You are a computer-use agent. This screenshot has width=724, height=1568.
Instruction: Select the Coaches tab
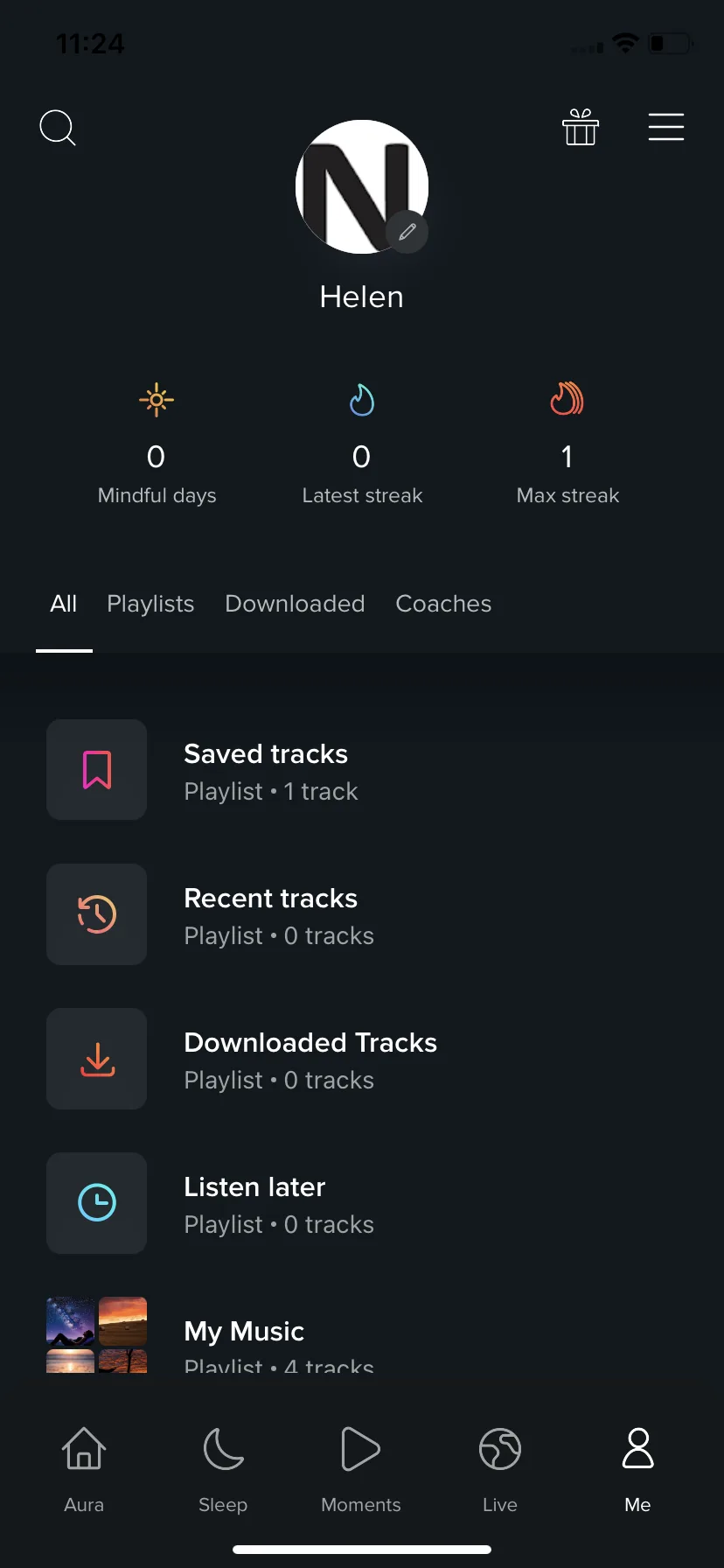click(x=443, y=604)
